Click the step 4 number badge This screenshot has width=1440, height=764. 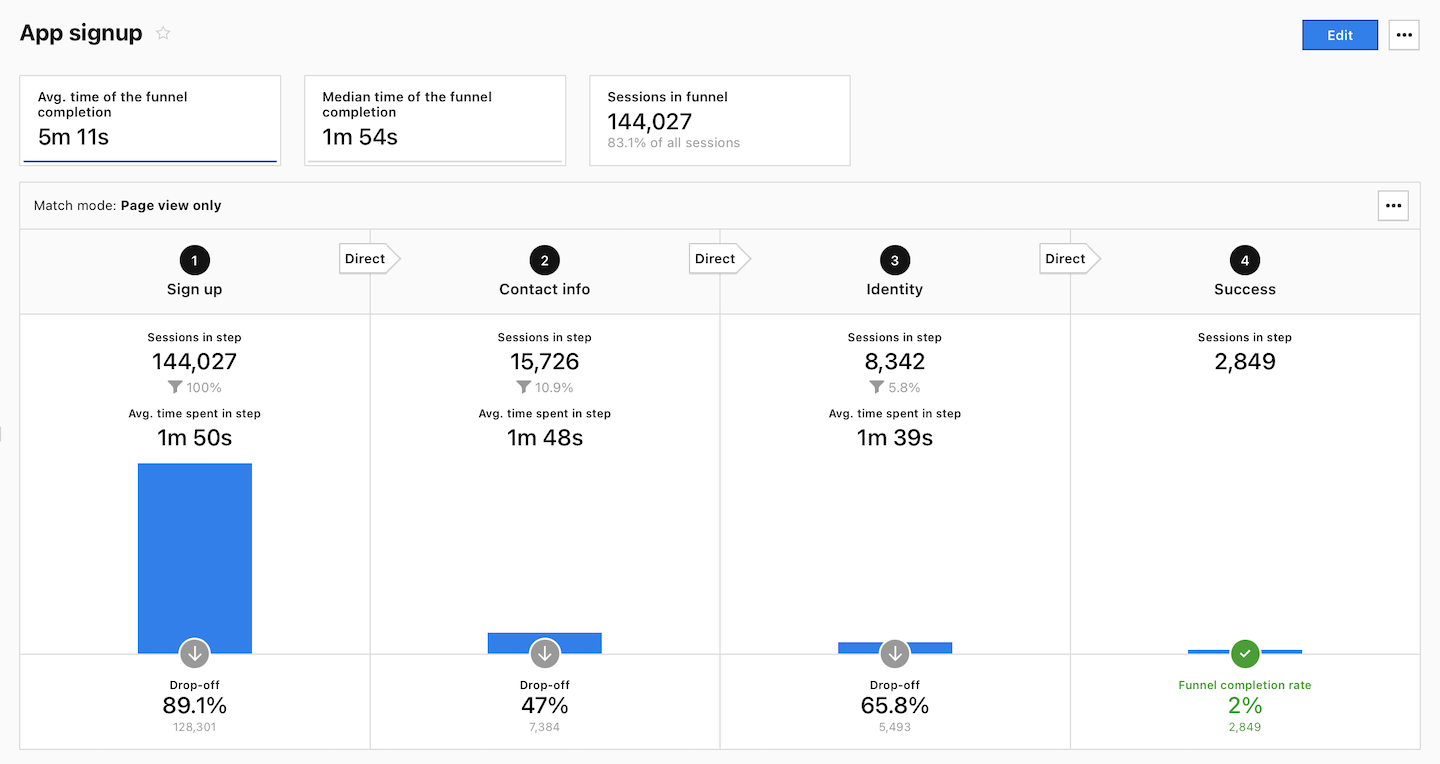pyautogui.click(x=1245, y=261)
